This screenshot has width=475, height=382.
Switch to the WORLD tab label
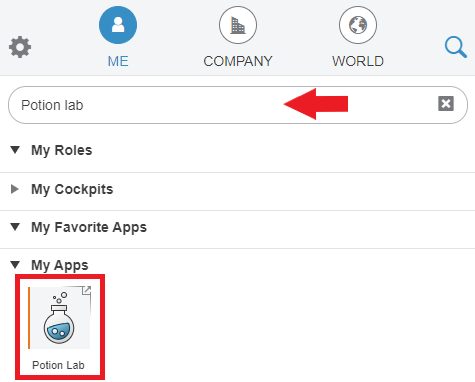tap(358, 61)
